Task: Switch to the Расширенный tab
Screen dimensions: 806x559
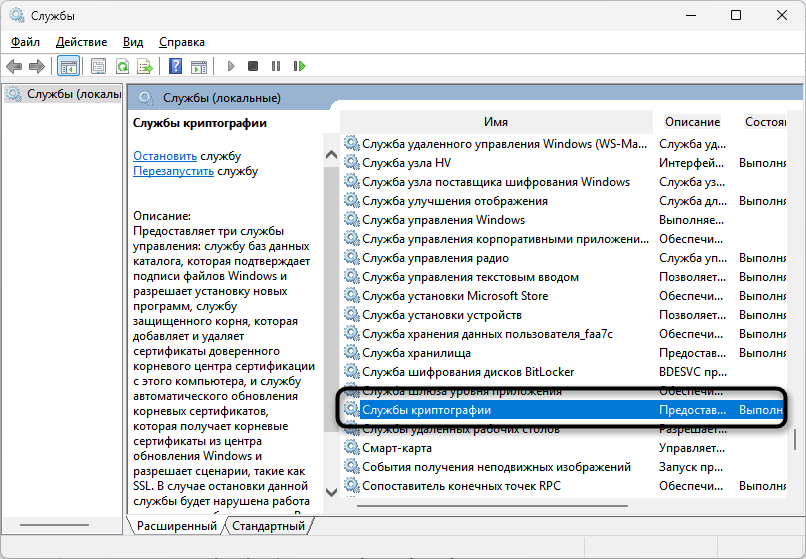Action: click(x=177, y=526)
